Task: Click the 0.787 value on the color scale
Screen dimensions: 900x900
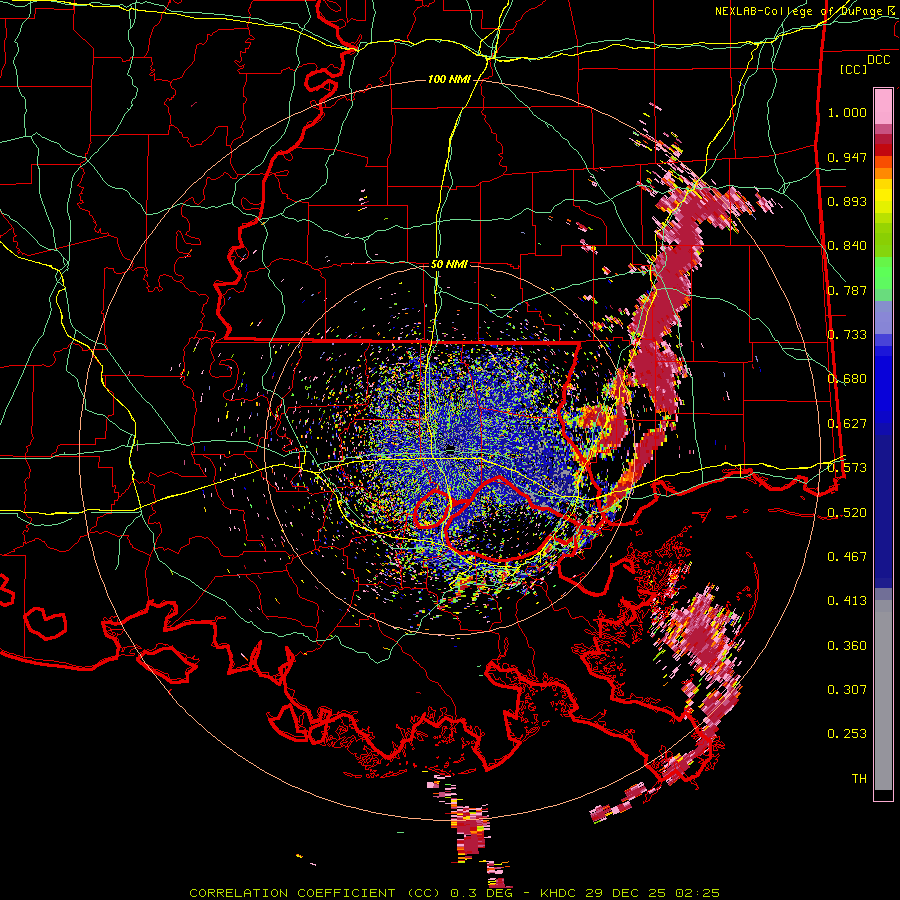Action: tap(847, 290)
